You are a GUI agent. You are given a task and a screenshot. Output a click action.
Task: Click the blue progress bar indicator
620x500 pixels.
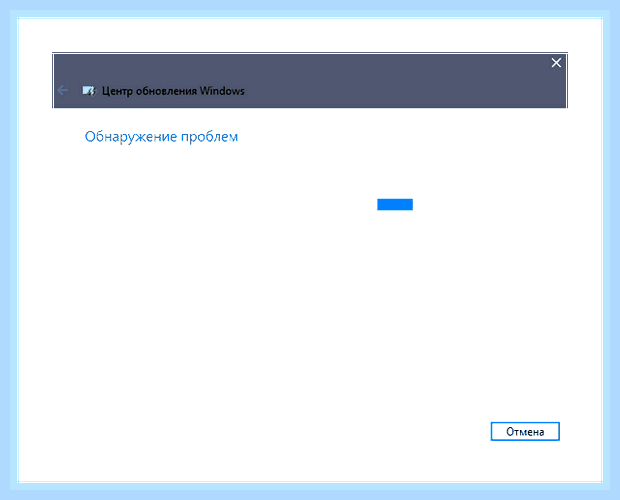[395, 204]
